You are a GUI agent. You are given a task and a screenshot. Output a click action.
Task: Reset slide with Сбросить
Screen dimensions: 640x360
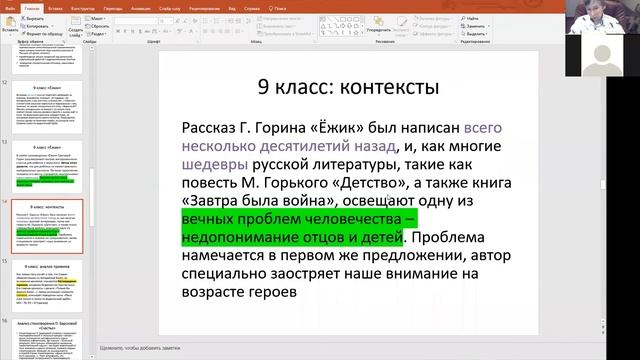[x=97, y=26]
